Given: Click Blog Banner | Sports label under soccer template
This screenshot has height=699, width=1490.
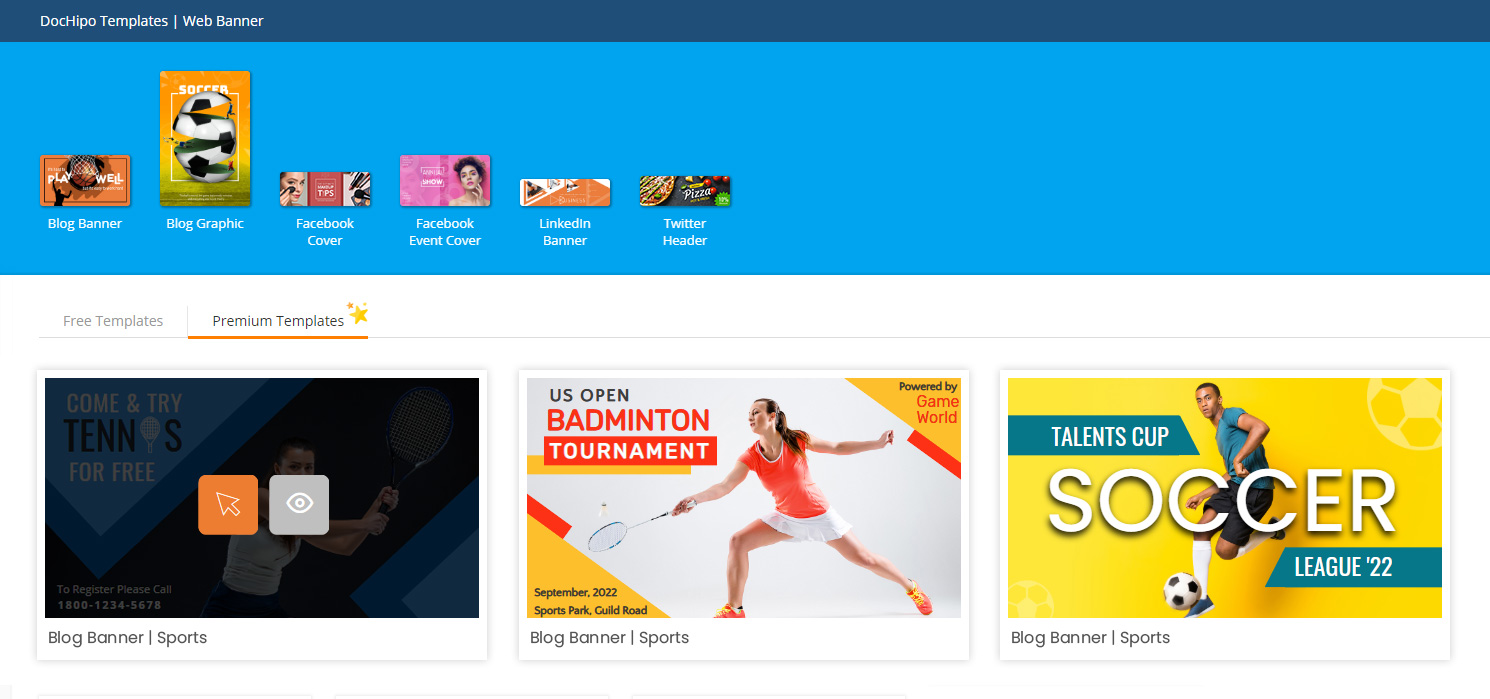Looking at the screenshot, I should tap(1089, 637).
